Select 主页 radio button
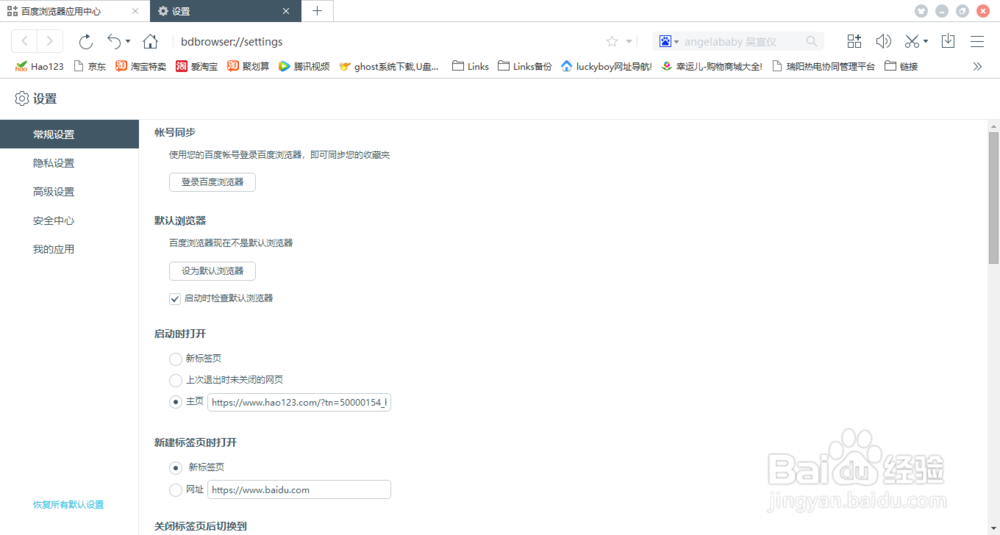Screen dimensions: 1000x535 pos(175,402)
